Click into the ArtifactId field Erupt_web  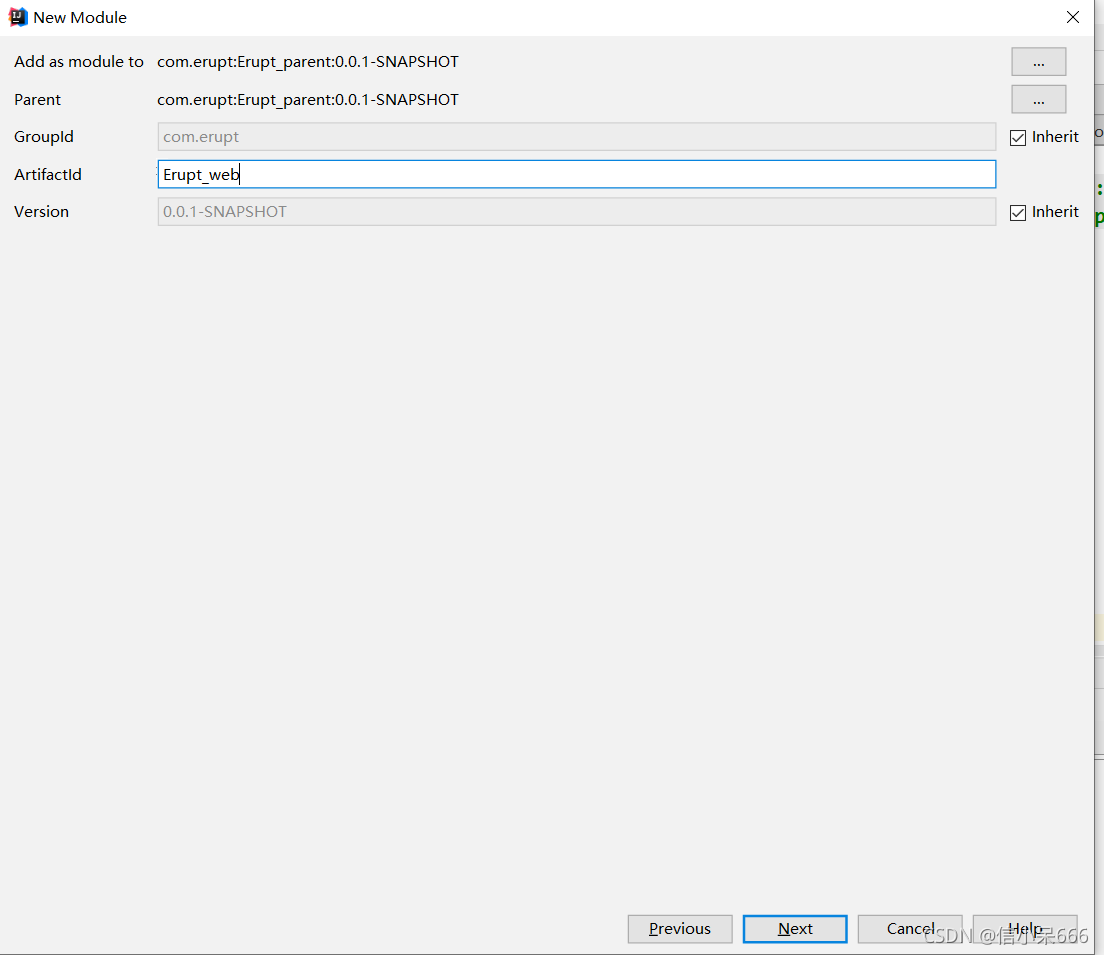pos(576,174)
